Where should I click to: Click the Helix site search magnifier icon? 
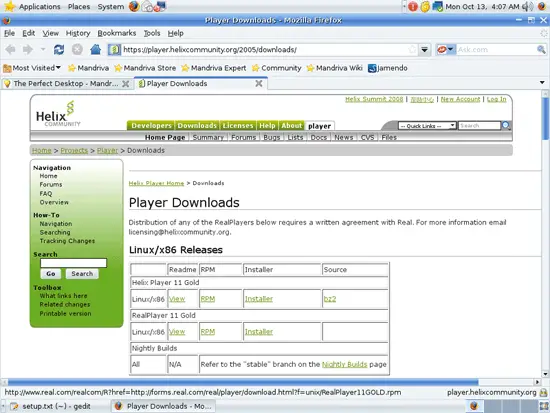pos(506,125)
